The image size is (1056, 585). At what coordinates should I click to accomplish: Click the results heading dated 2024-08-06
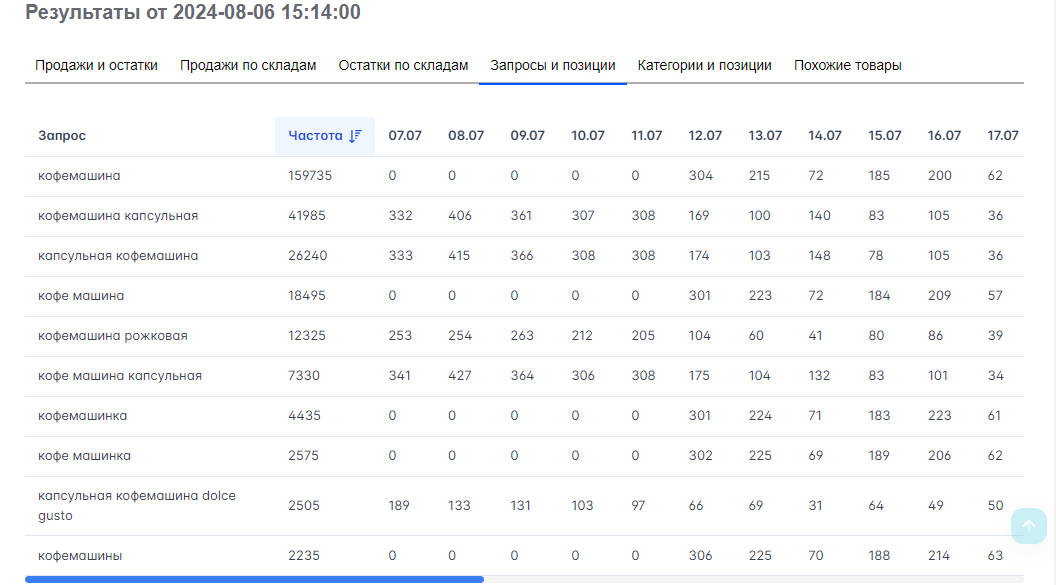193,12
